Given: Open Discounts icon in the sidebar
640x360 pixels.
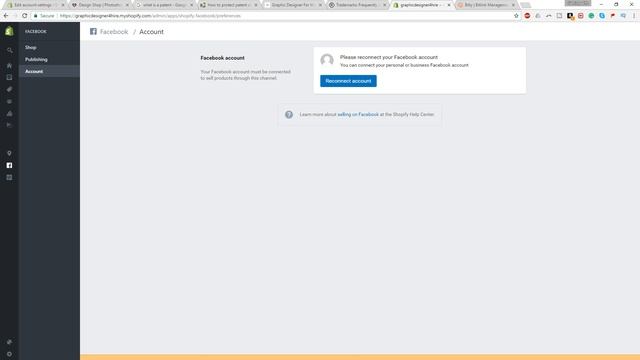Looking at the screenshot, I should 9,125.
